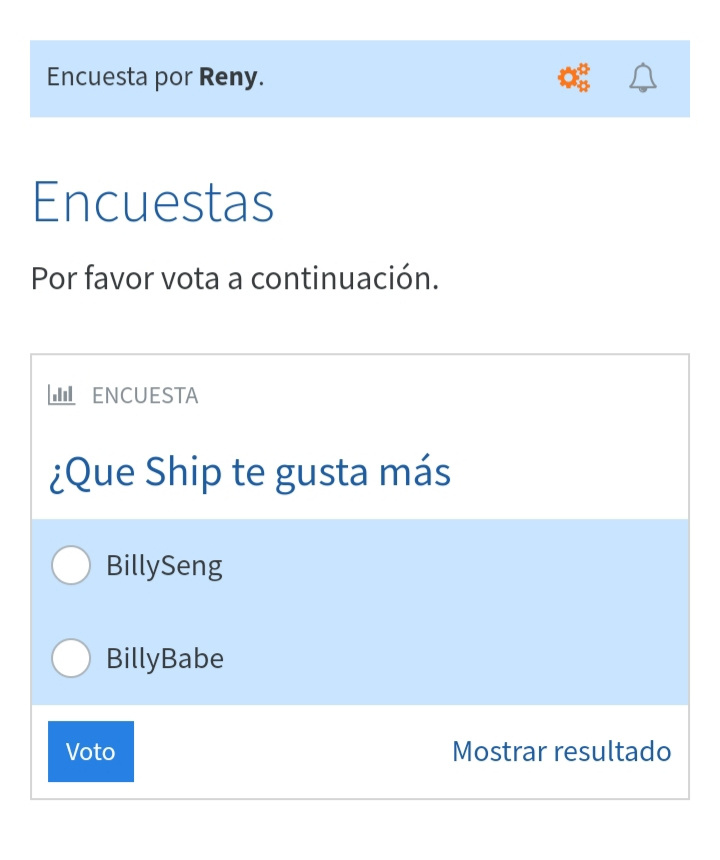Click the 'Encuesta por' header text

click(x=120, y=78)
